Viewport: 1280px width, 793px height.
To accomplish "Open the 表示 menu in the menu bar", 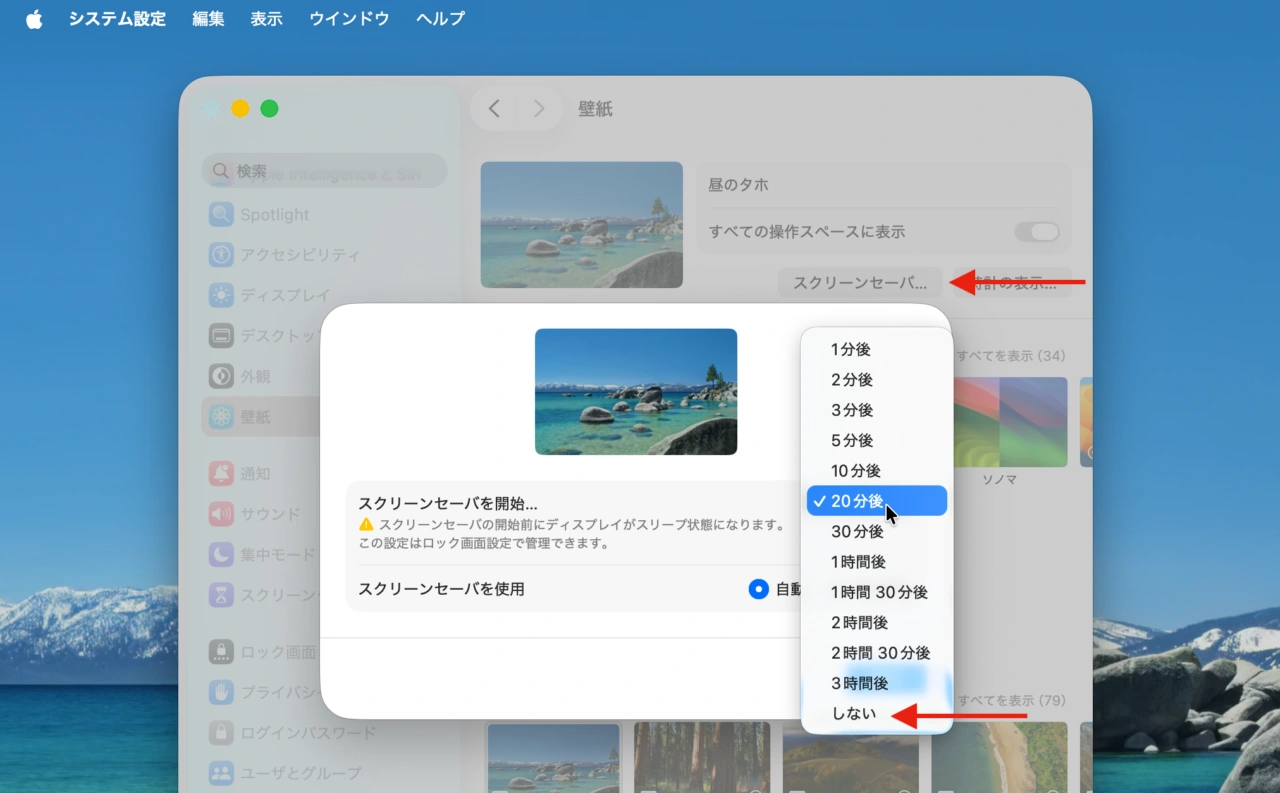I will pyautogui.click(x=266, y=19).
